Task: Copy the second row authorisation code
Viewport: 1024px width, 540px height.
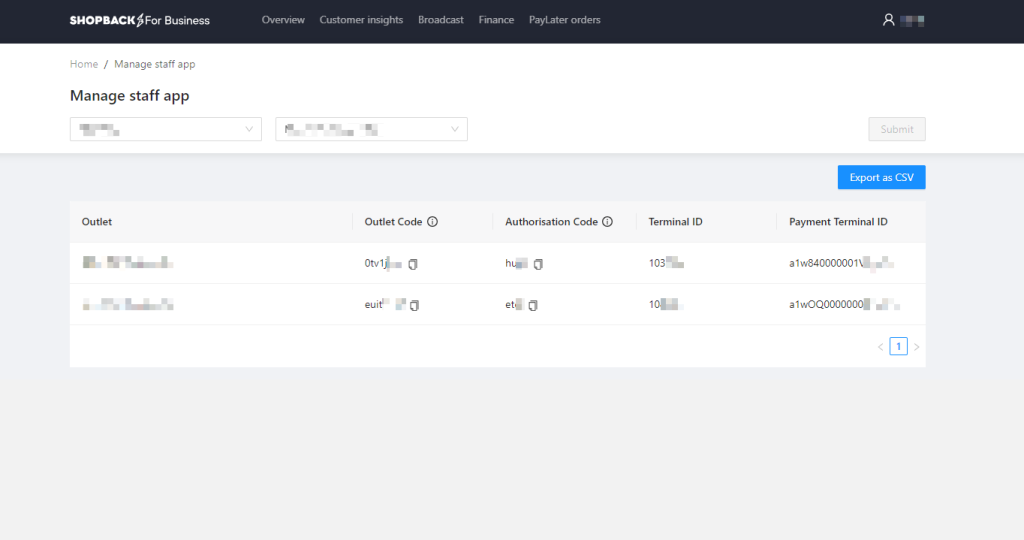Action: (x=533, y=305)
